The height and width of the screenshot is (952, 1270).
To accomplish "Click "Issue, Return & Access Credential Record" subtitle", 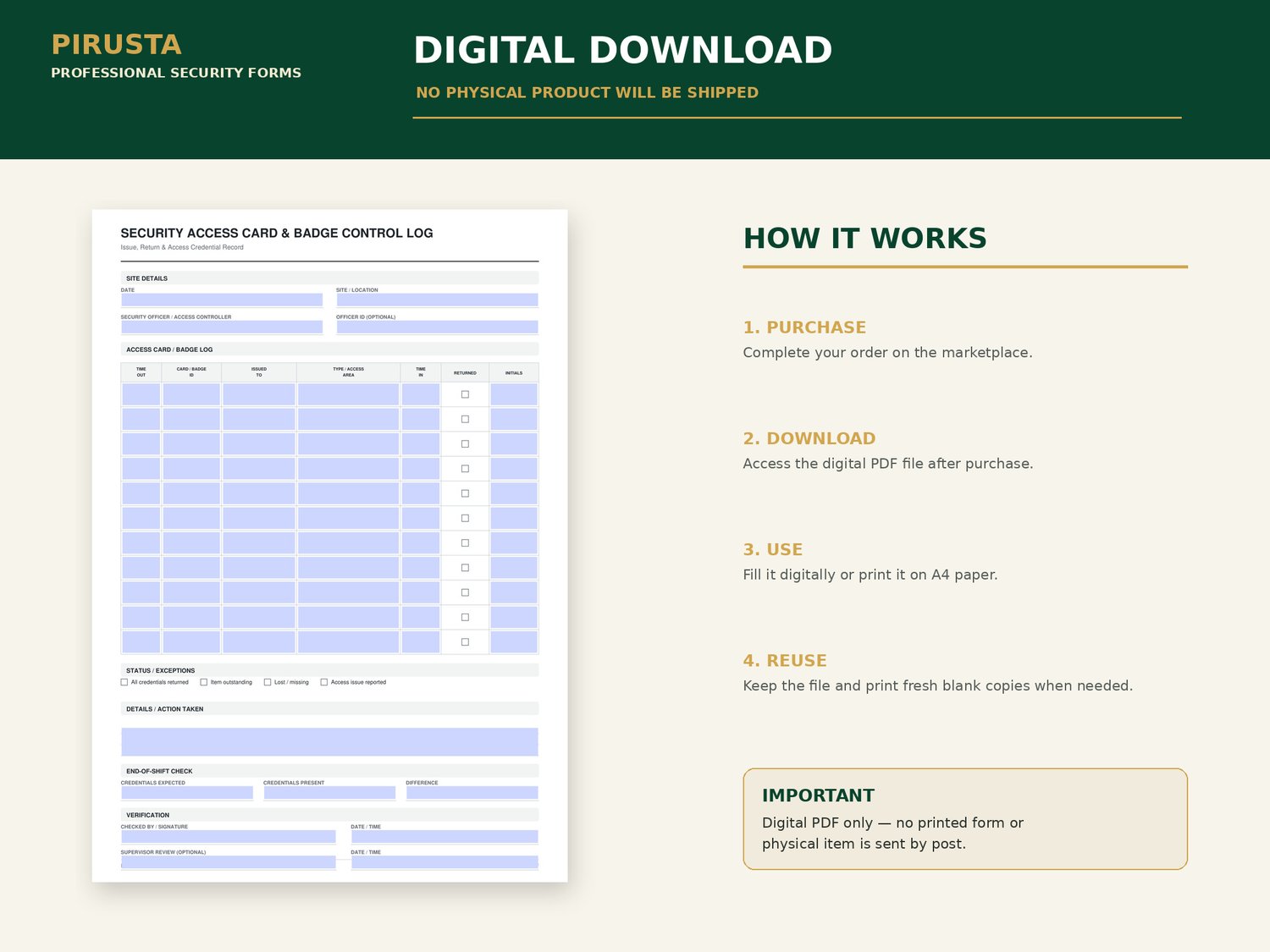I will [182, 247].
